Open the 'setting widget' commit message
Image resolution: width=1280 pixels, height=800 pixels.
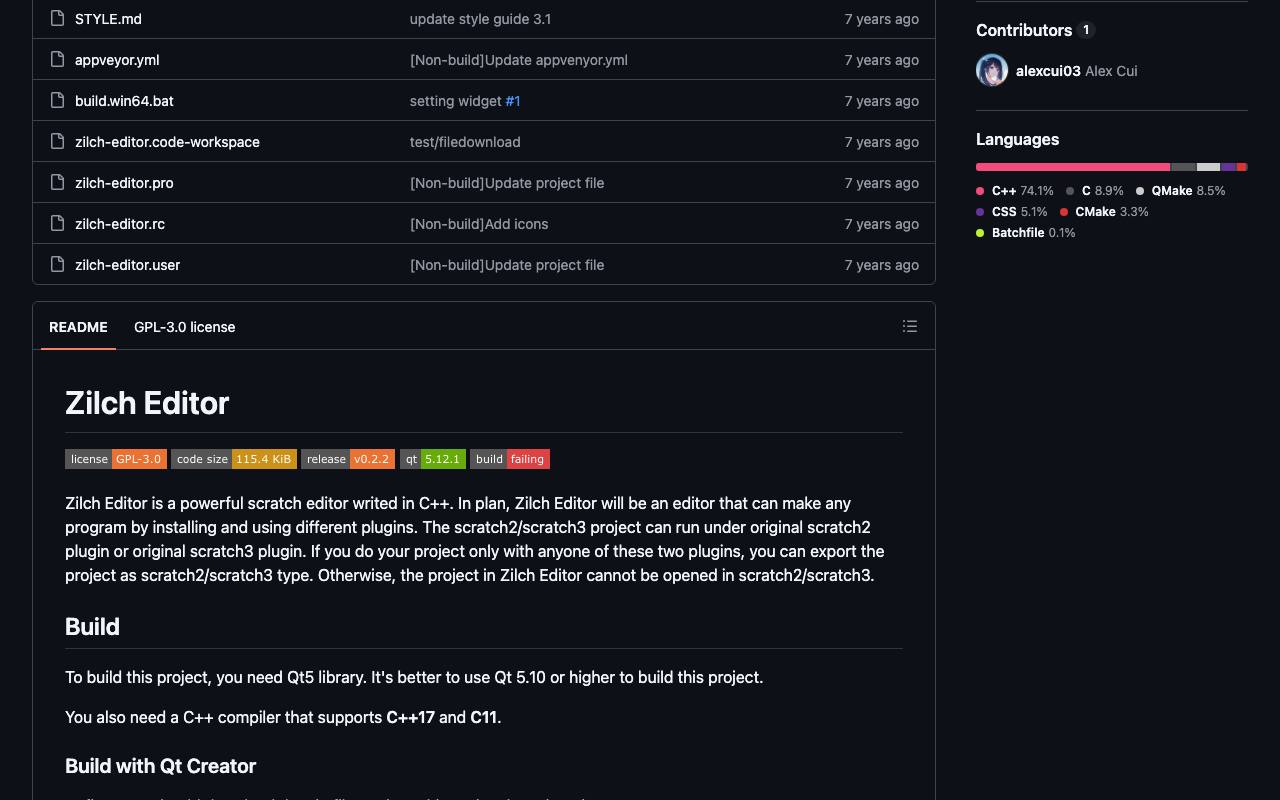point(456,101)
